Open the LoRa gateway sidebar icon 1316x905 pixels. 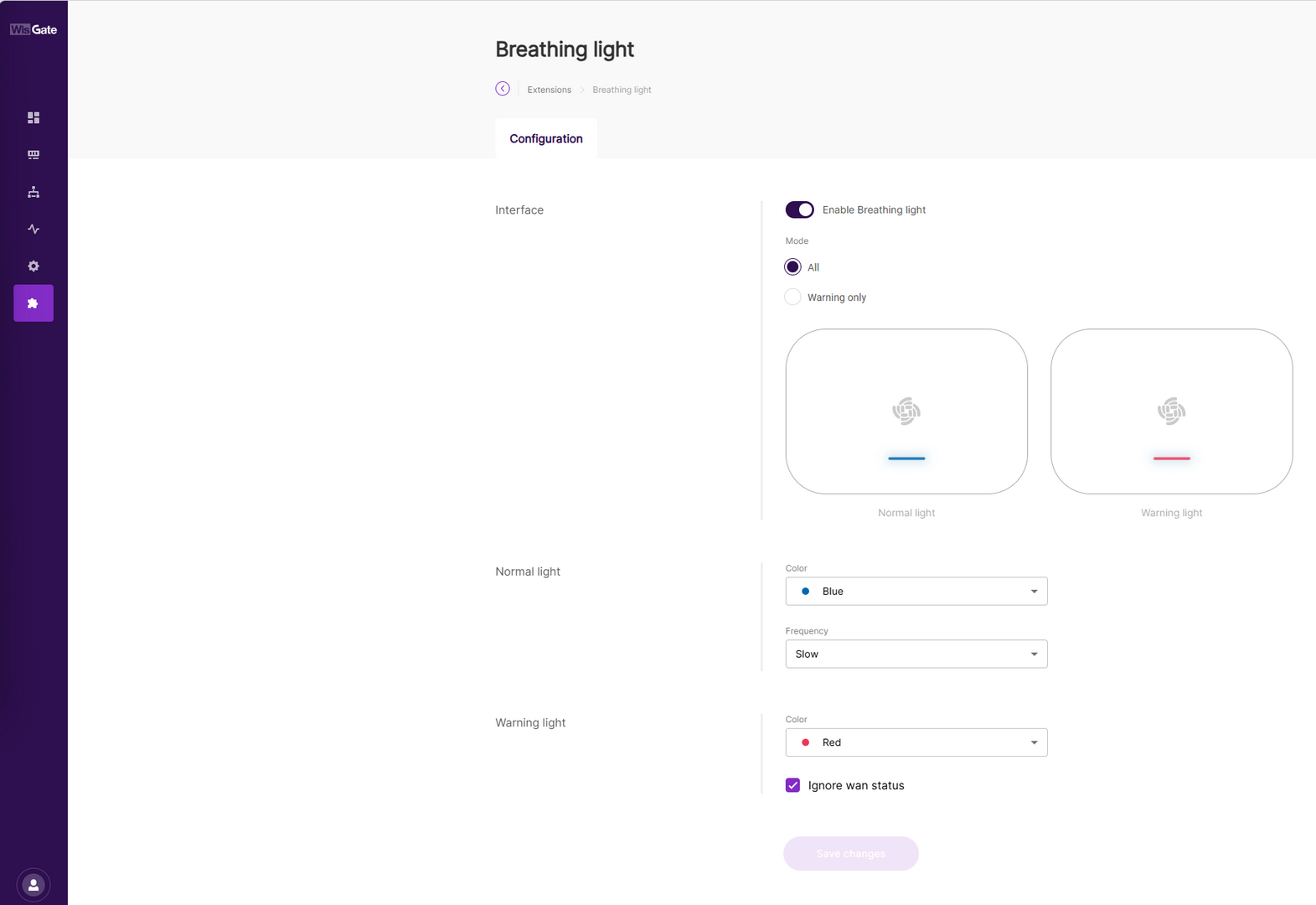[x=34, y=155]
